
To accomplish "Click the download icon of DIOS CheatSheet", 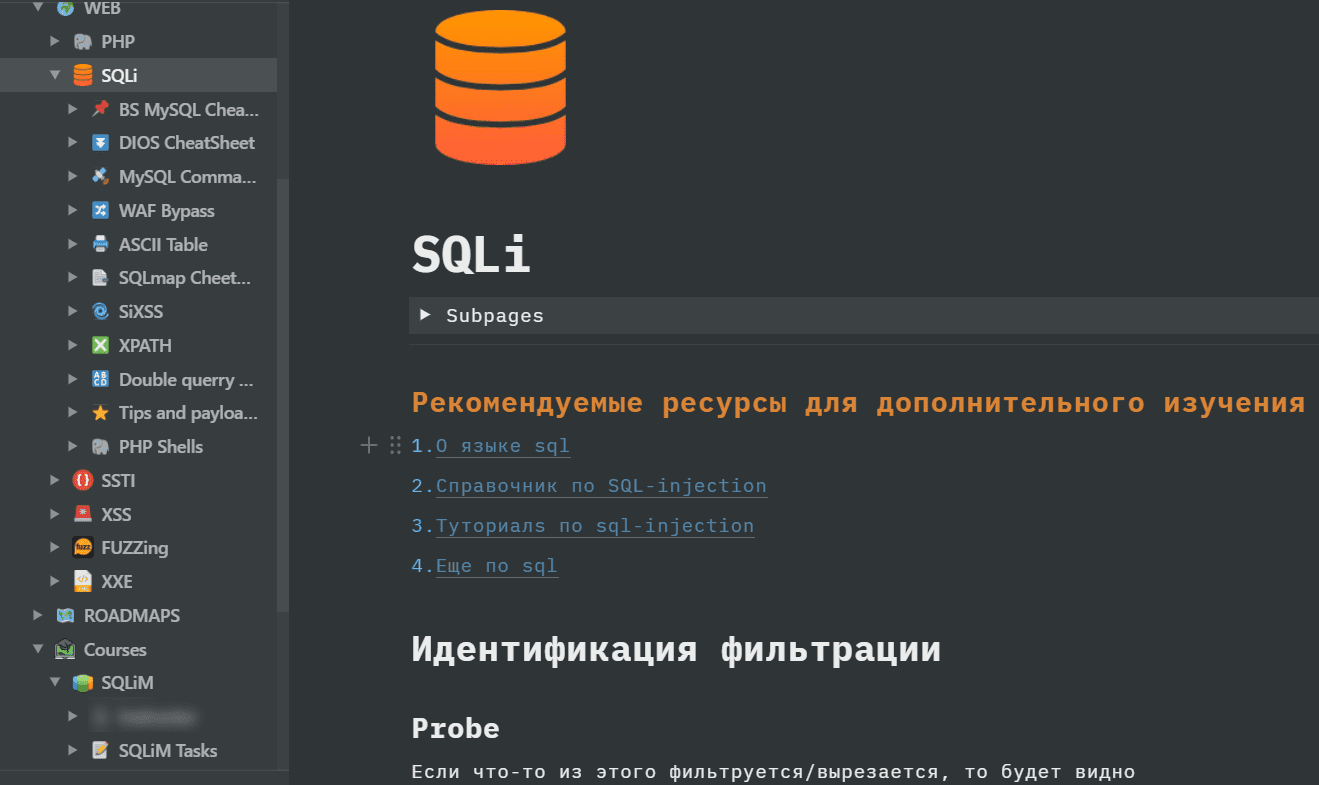I will pyautogui.click(x=100, y=143).
